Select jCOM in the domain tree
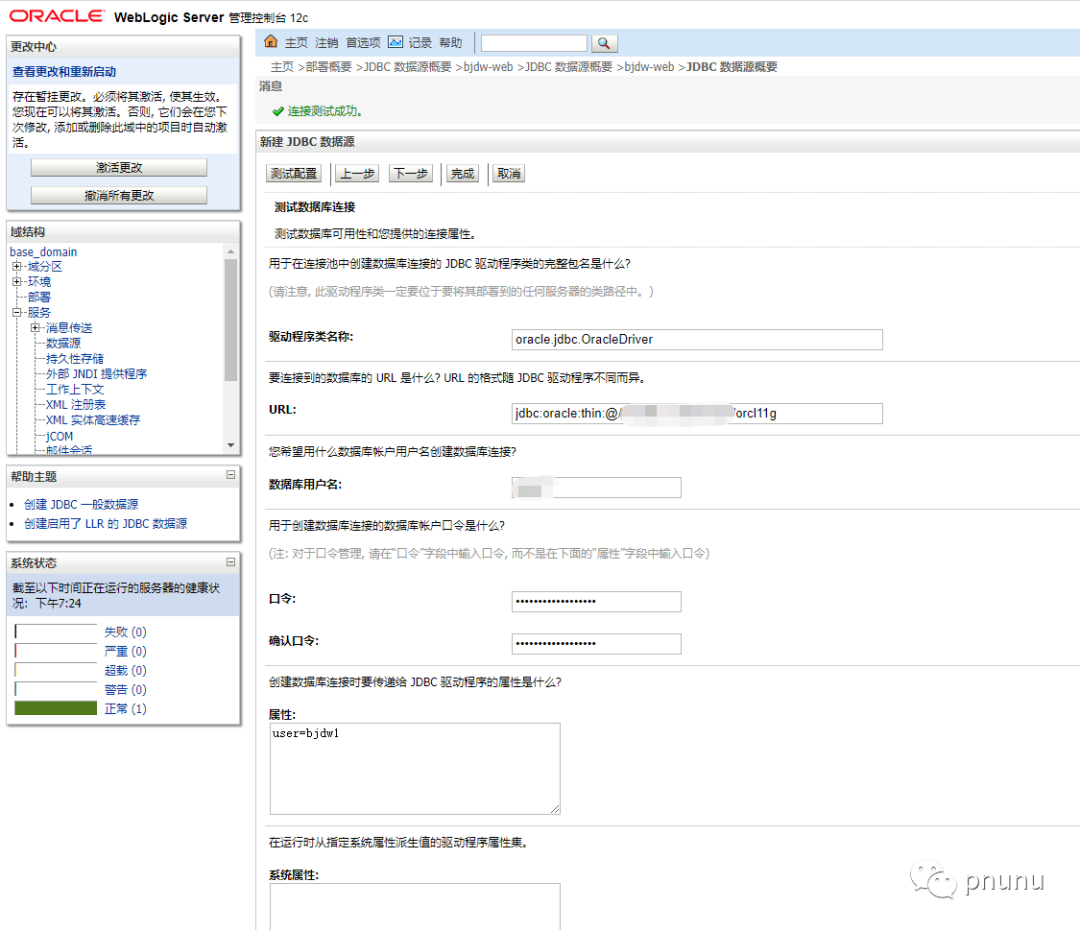The width and height of the screenshot is (1080, 930). (59, 436)
